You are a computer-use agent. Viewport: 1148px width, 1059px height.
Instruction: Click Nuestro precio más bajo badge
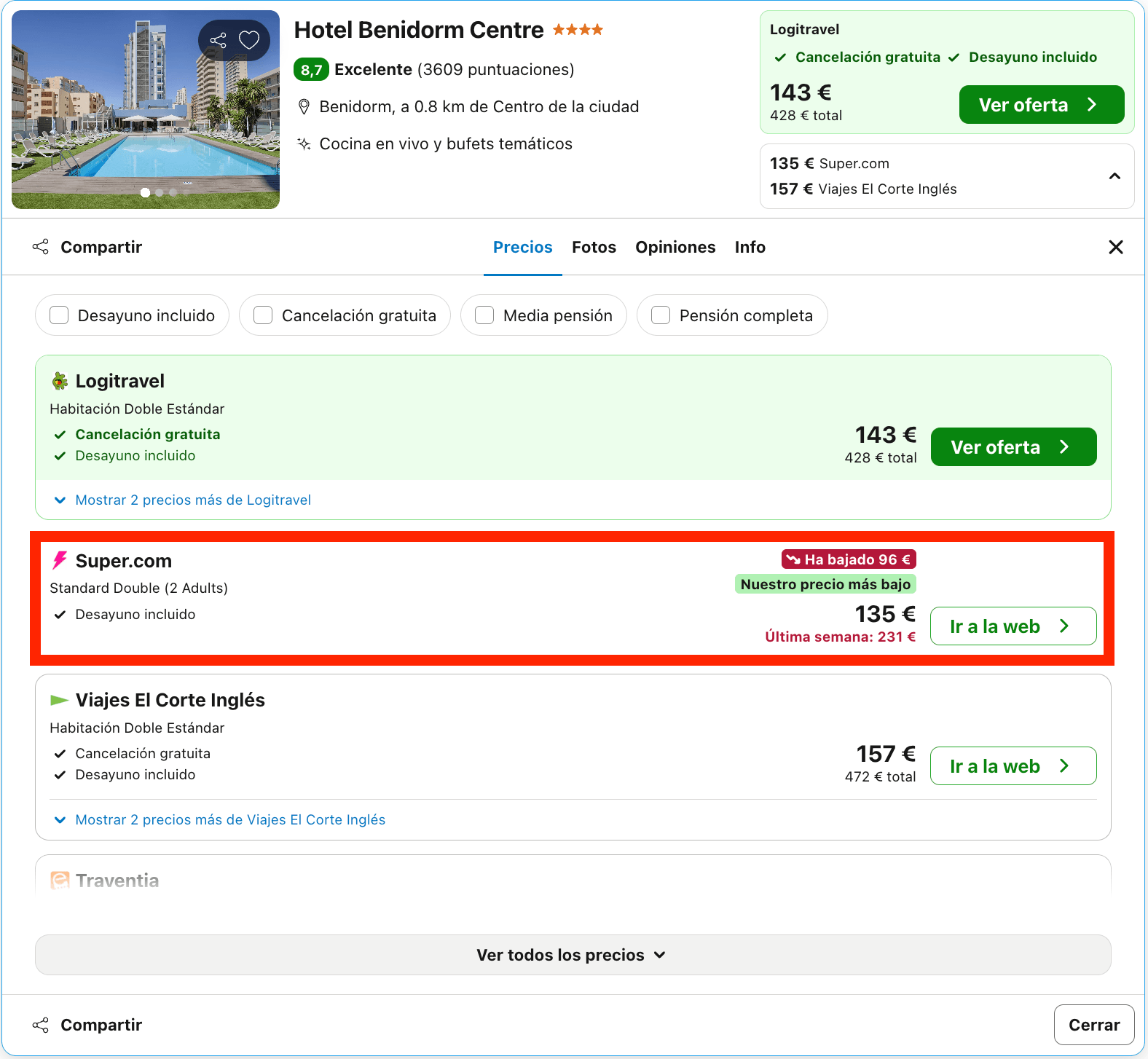[x=825, y=584]
